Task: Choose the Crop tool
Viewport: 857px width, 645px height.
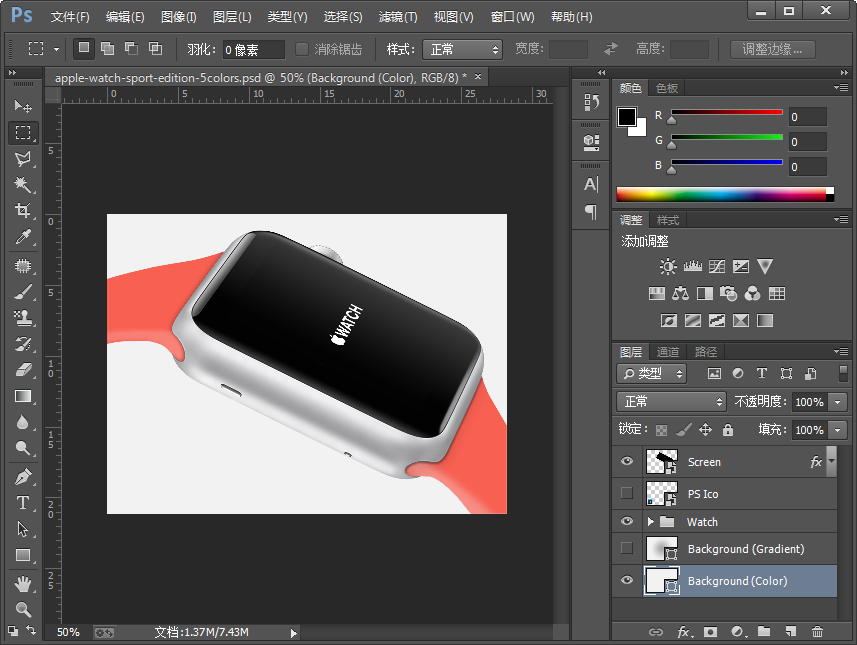Action: point(23,210)
